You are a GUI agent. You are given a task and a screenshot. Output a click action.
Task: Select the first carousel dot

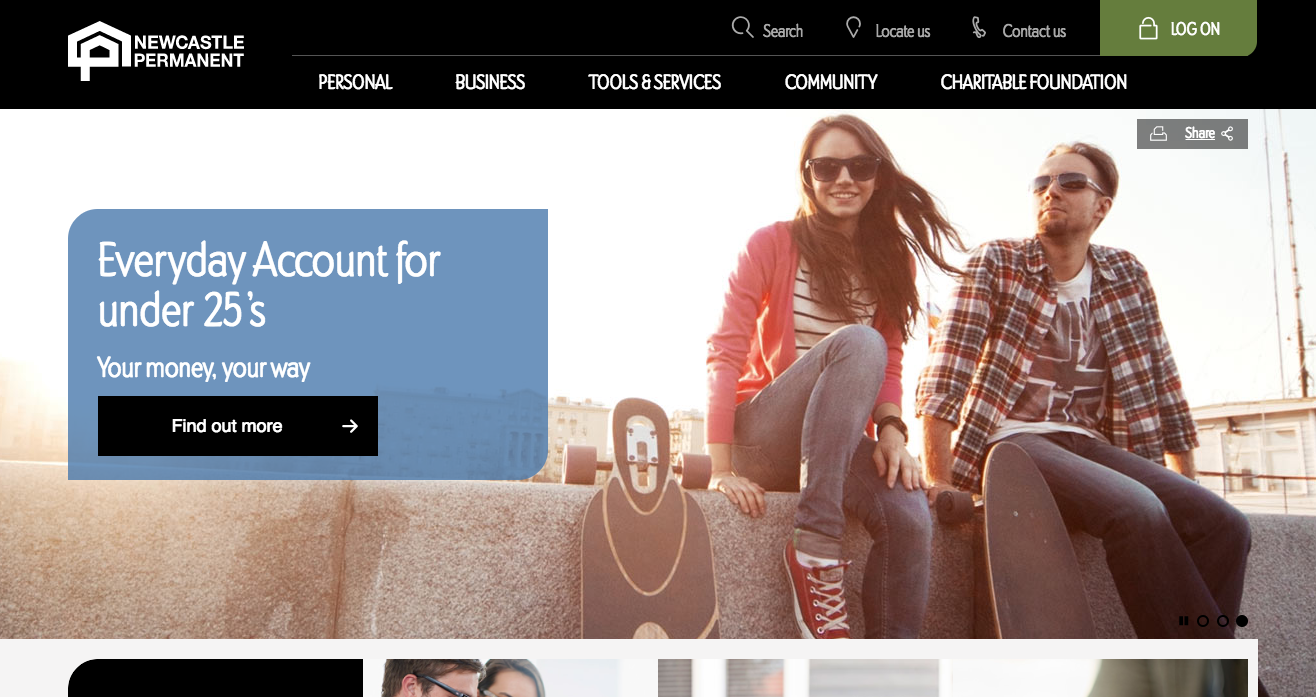point(1203,621)
